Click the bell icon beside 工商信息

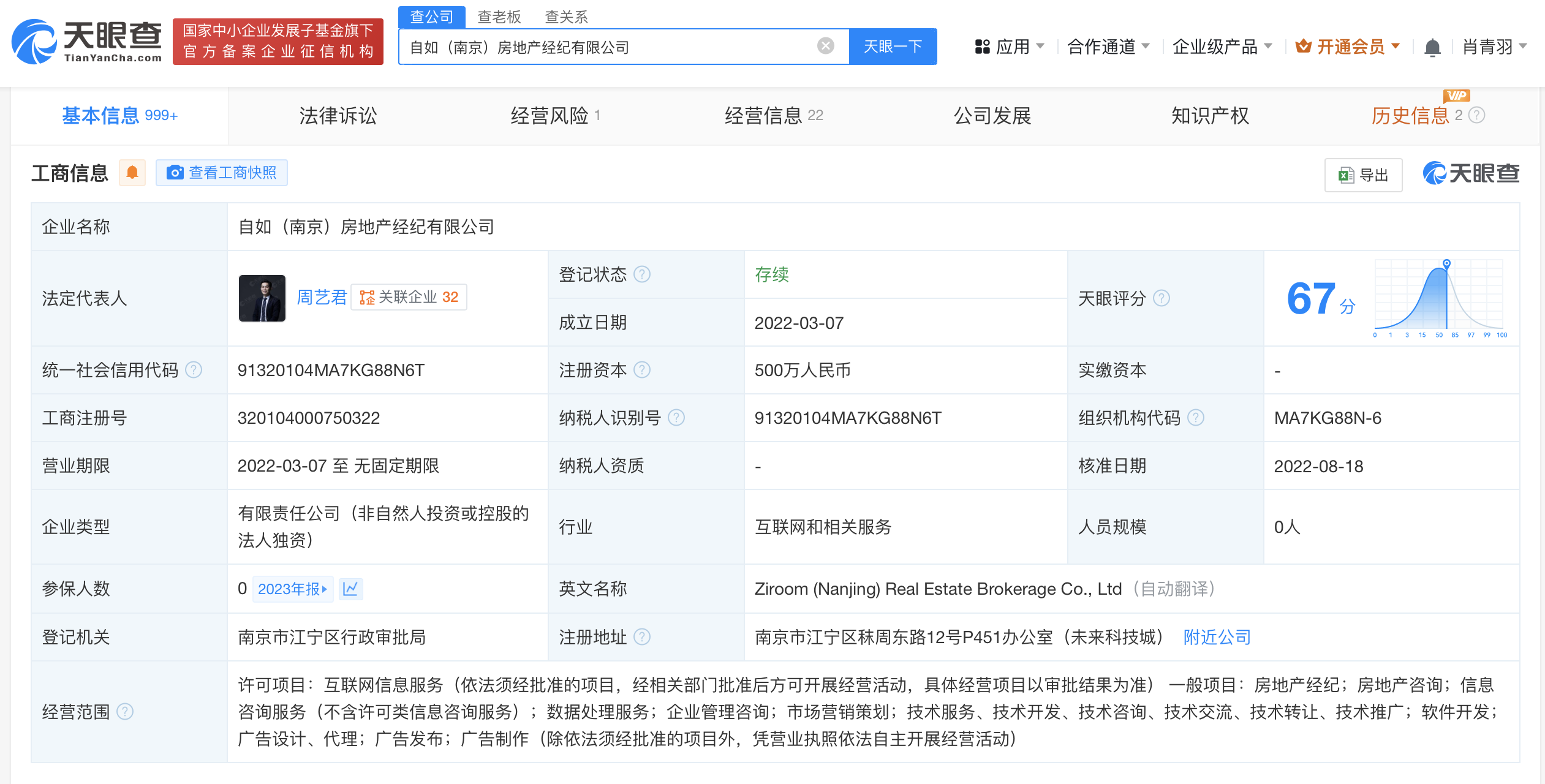pyautogui.click(x=132, y=173)
